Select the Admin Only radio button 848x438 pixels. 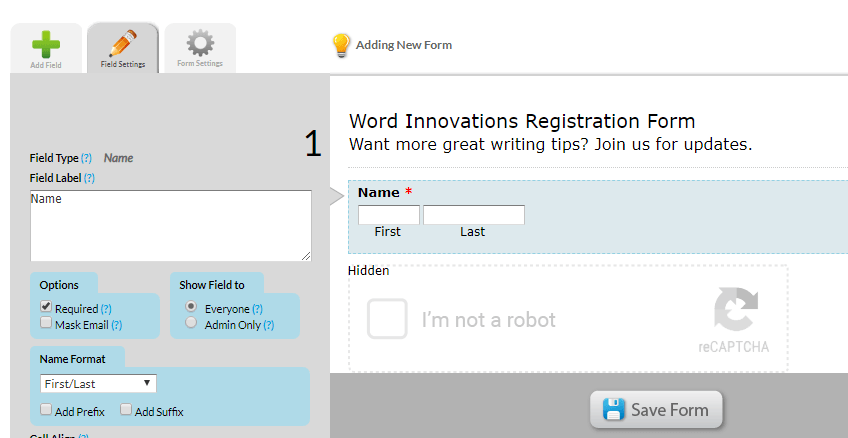click(x=191, y=323)
